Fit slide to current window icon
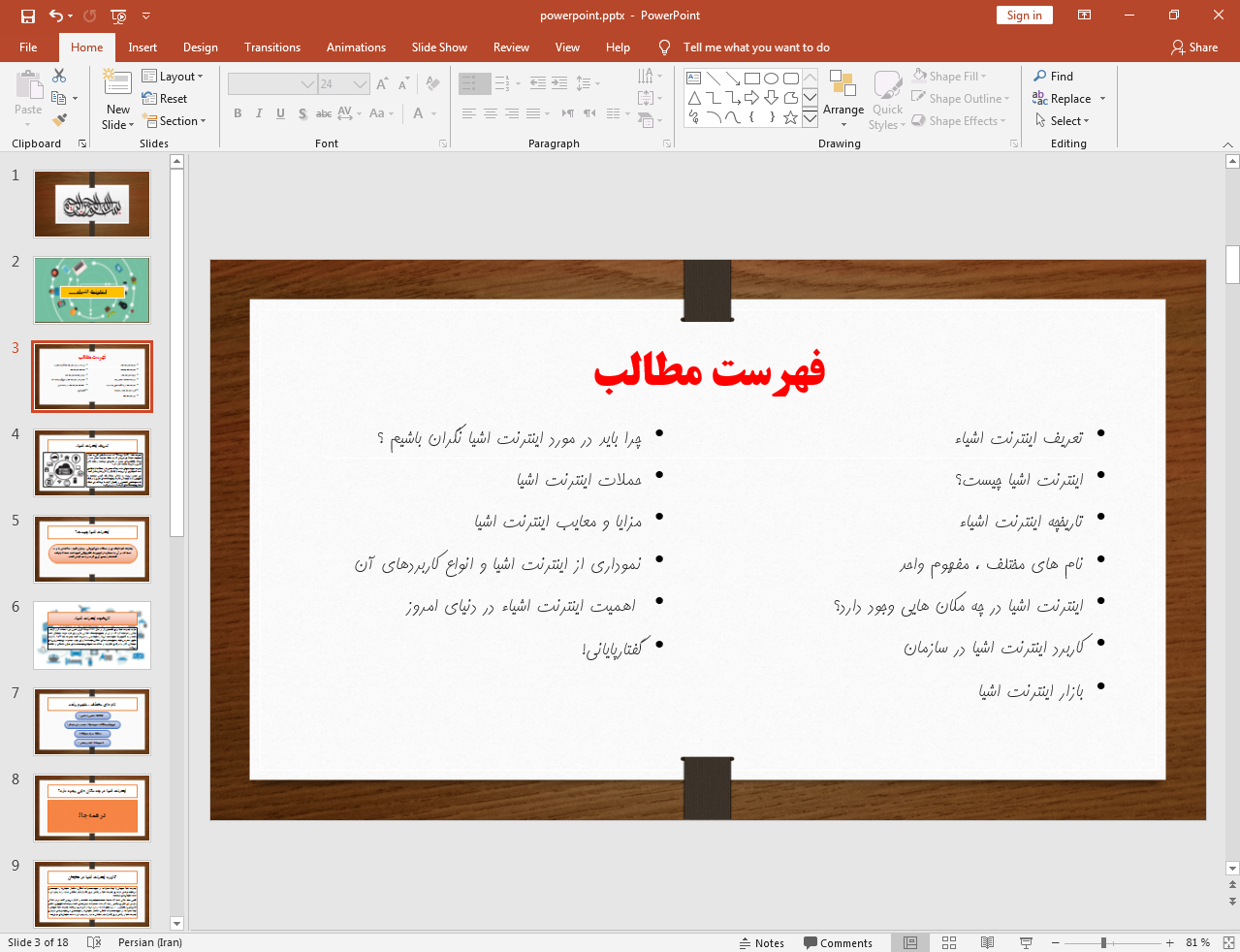Screen dimensions: 1240x952 [x=1228, y=942]
